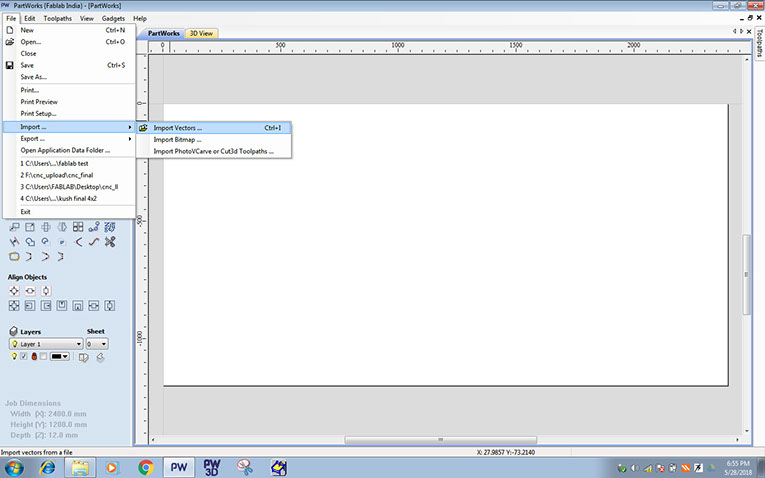Click the Windows Start orb
The height and width of the screenshot is (478, 765).
pos(14,467)
